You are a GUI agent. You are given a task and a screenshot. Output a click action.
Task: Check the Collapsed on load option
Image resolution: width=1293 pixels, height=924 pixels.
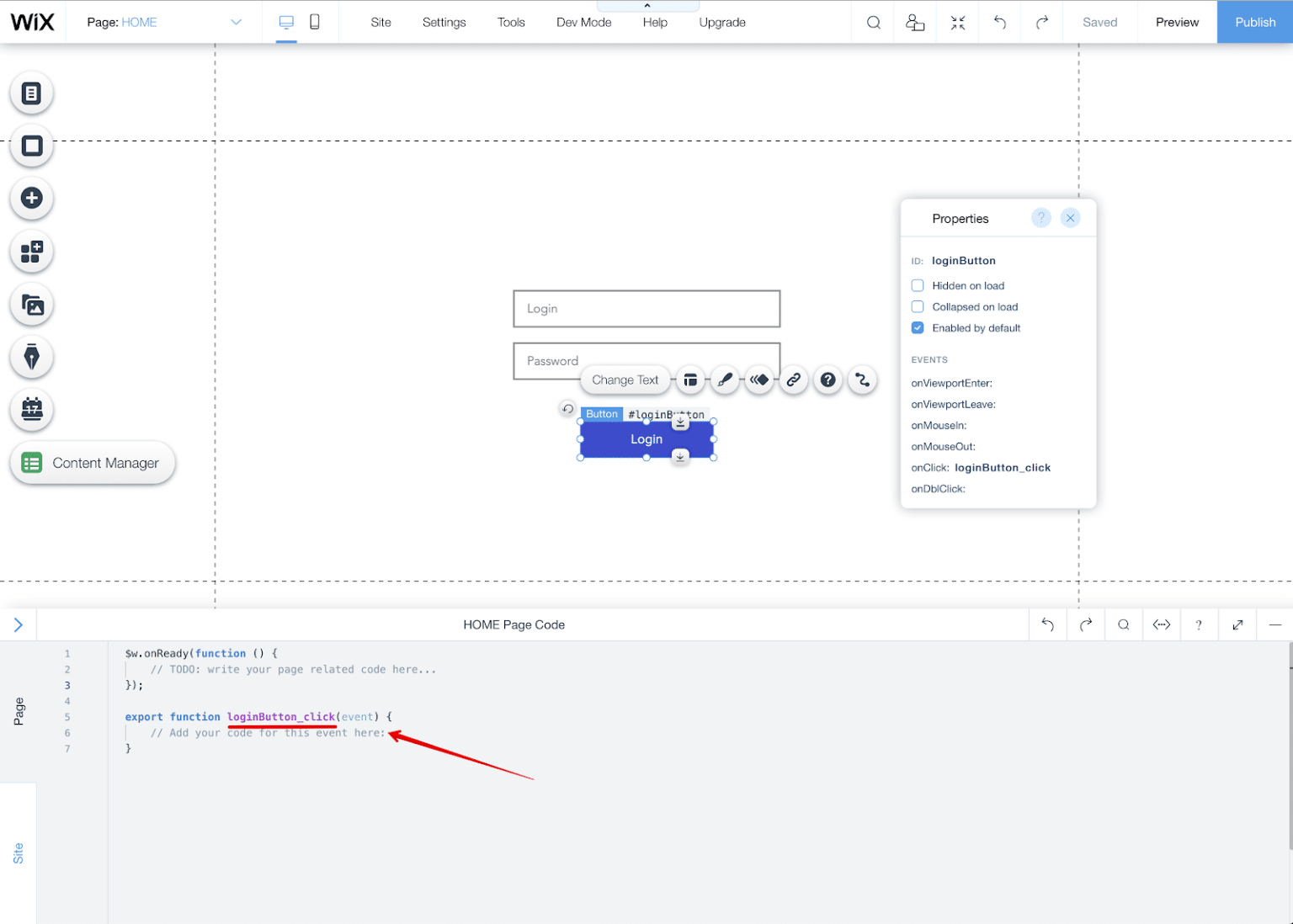click(917, 306)
